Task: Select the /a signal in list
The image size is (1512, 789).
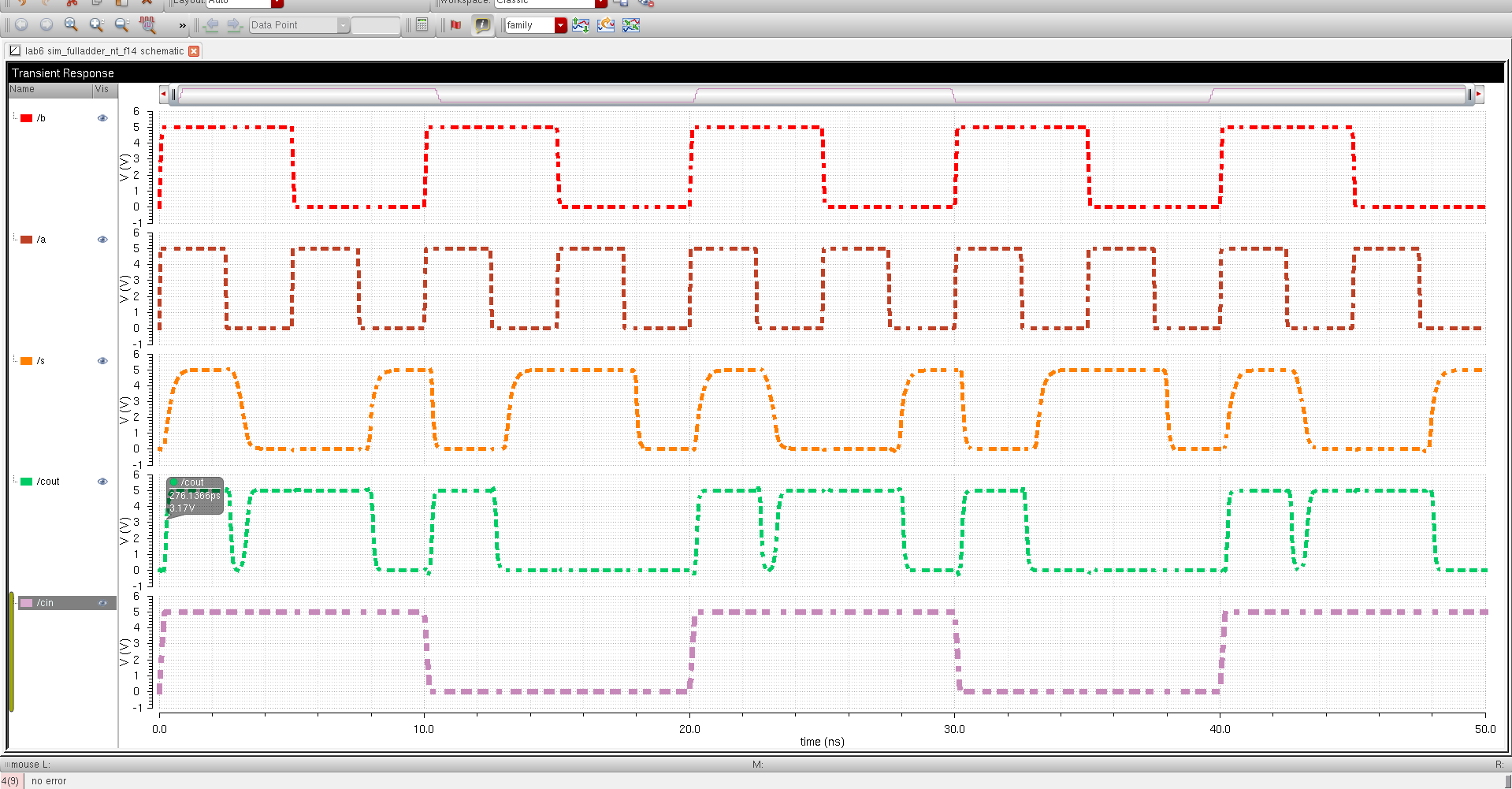Action: tap(41, 240)
